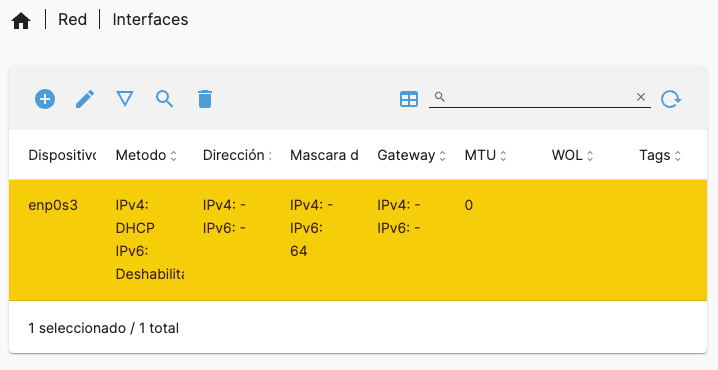Open the Interfaces breadcrumb item
This screenshot has width=718, height=370.
[x=150, y=20]
